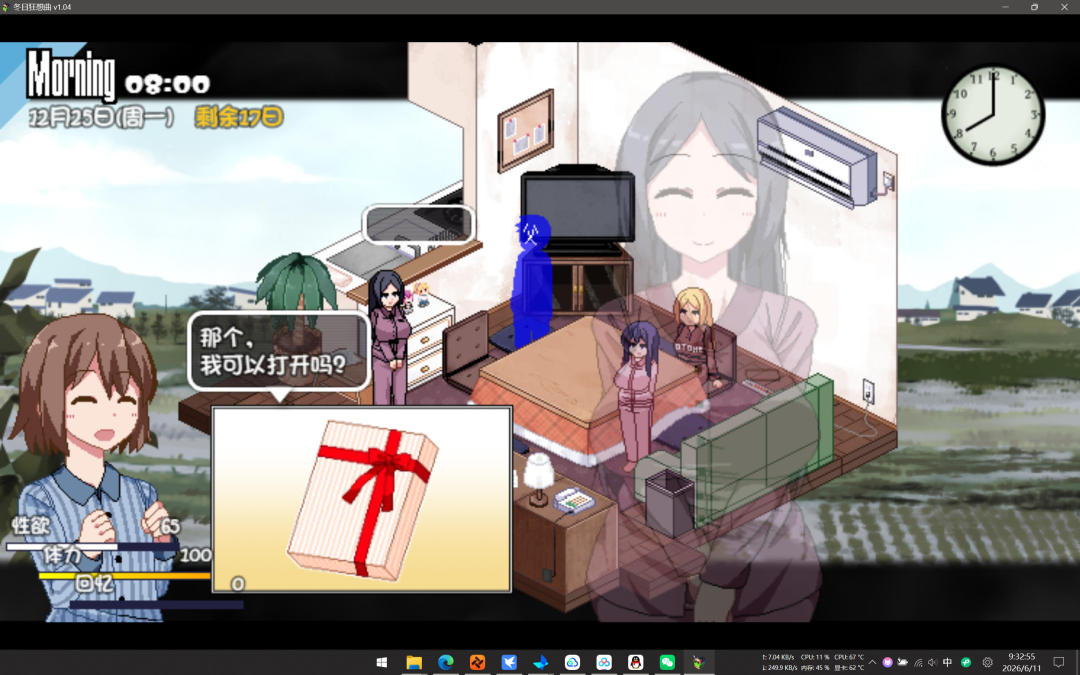Image resolution: width=1080 pixels, height=675 pixels.
Task: Open File Explorer from the taskbar
Action: pos(413,663)
